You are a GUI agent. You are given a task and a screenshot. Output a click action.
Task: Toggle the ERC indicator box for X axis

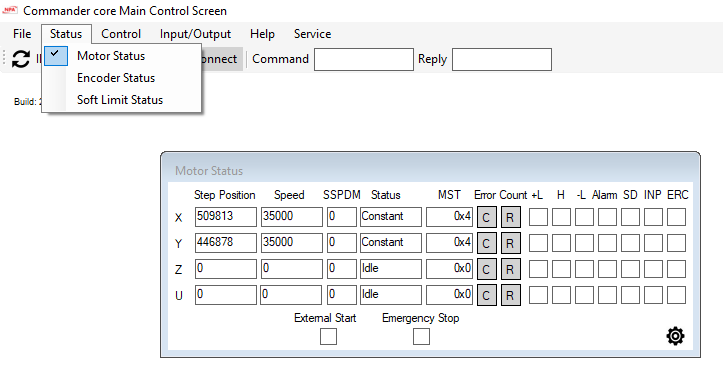[676, 217]
